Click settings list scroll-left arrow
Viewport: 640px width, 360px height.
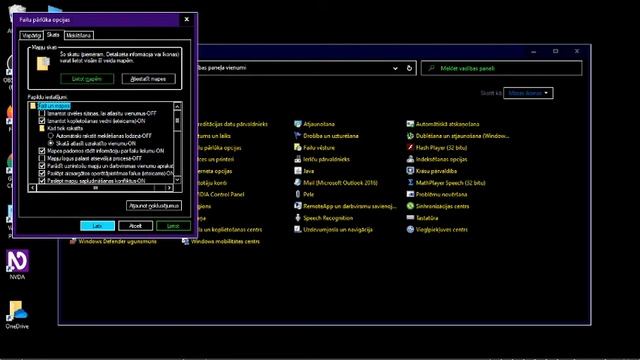click(x=32, y=188)
